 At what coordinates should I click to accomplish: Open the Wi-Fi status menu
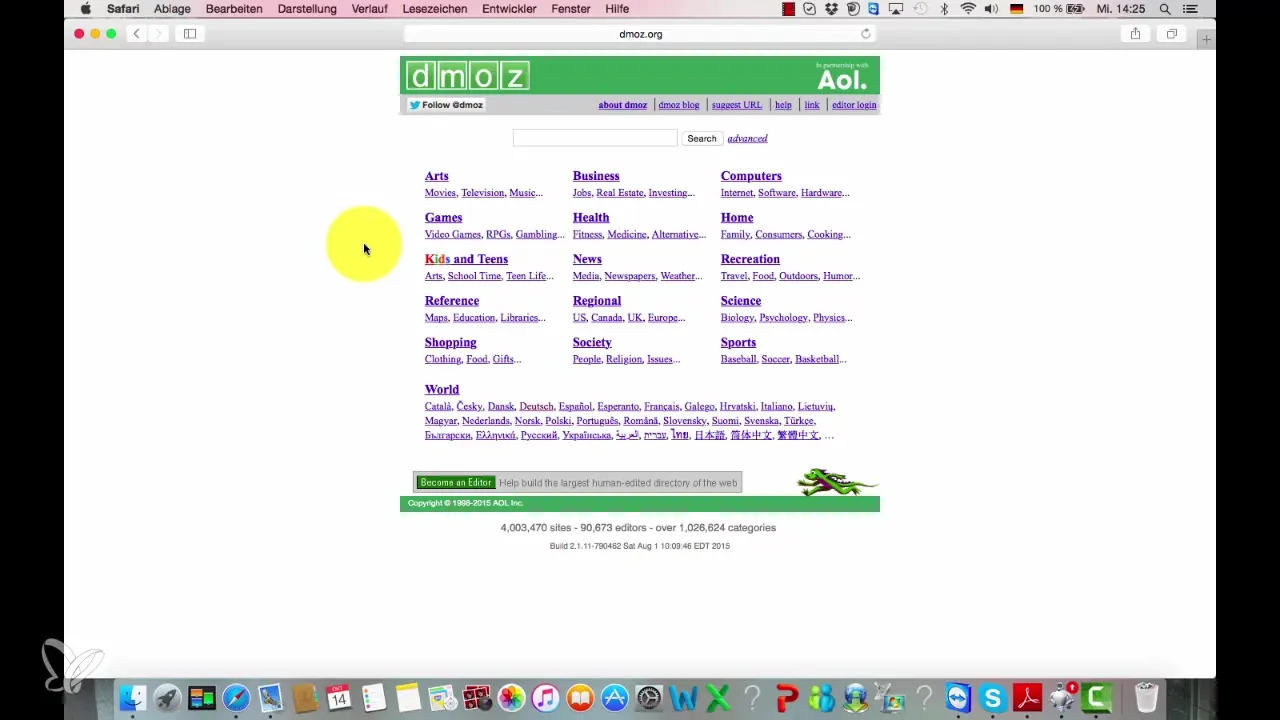(967, 9)
